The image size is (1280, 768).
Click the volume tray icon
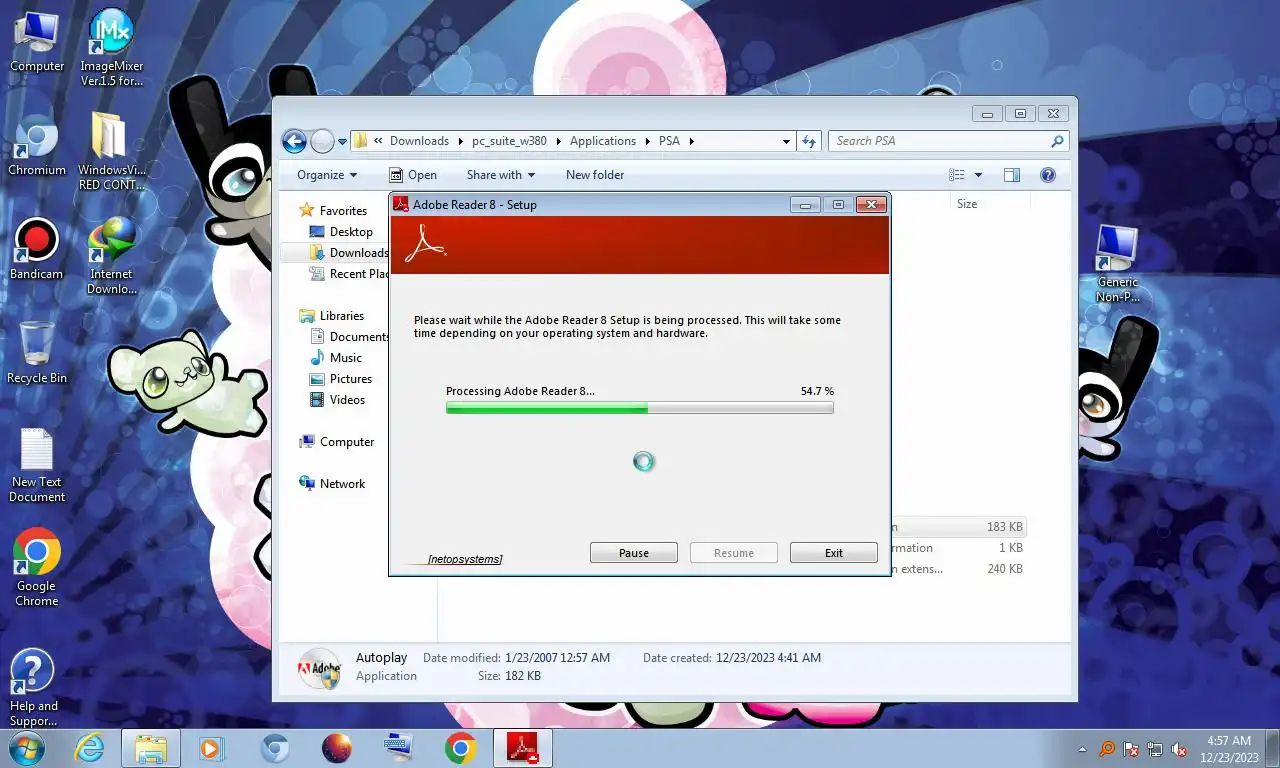[x=1180, y=749]
